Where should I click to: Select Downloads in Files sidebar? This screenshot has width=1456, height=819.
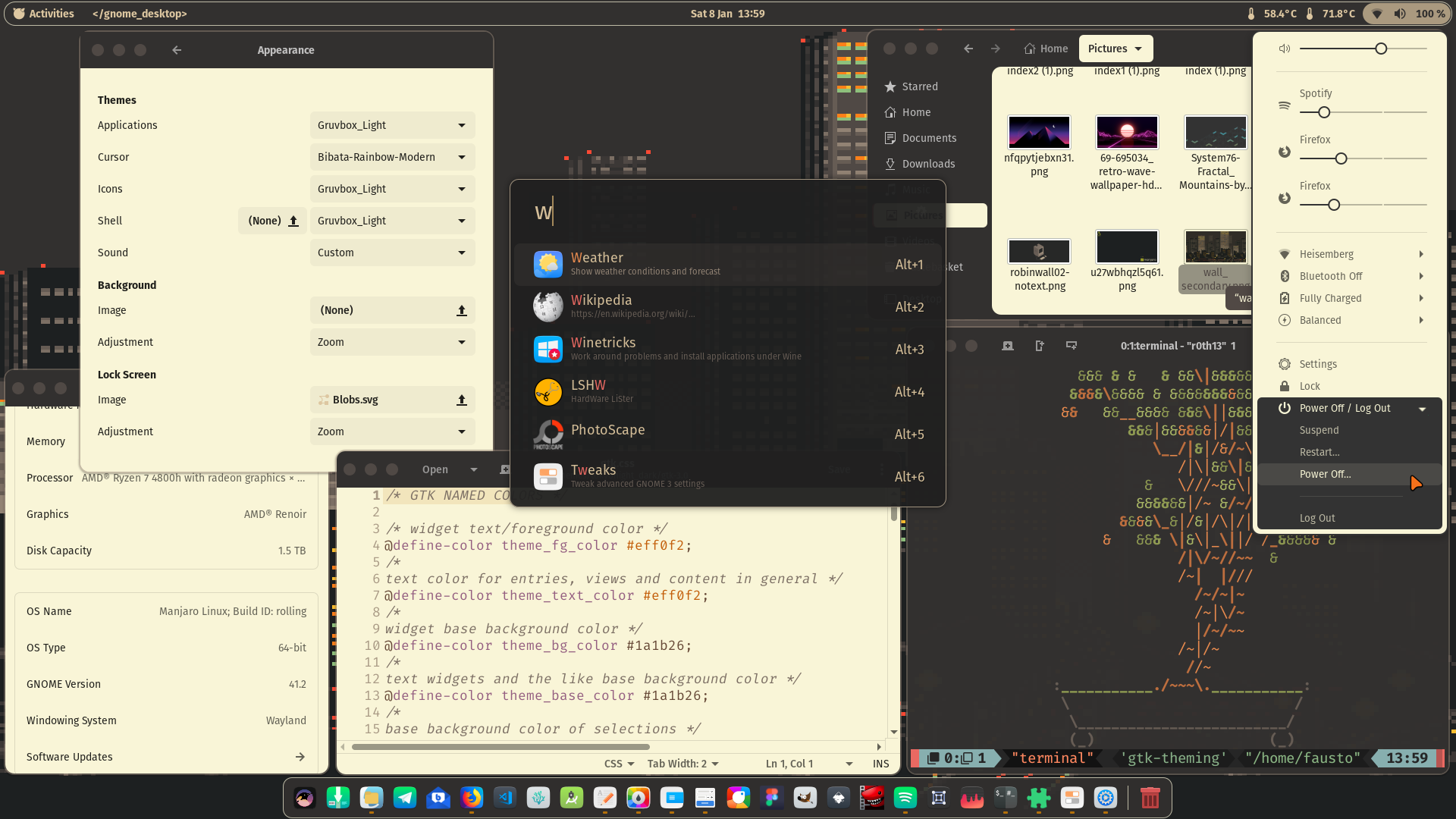[930, 164]
